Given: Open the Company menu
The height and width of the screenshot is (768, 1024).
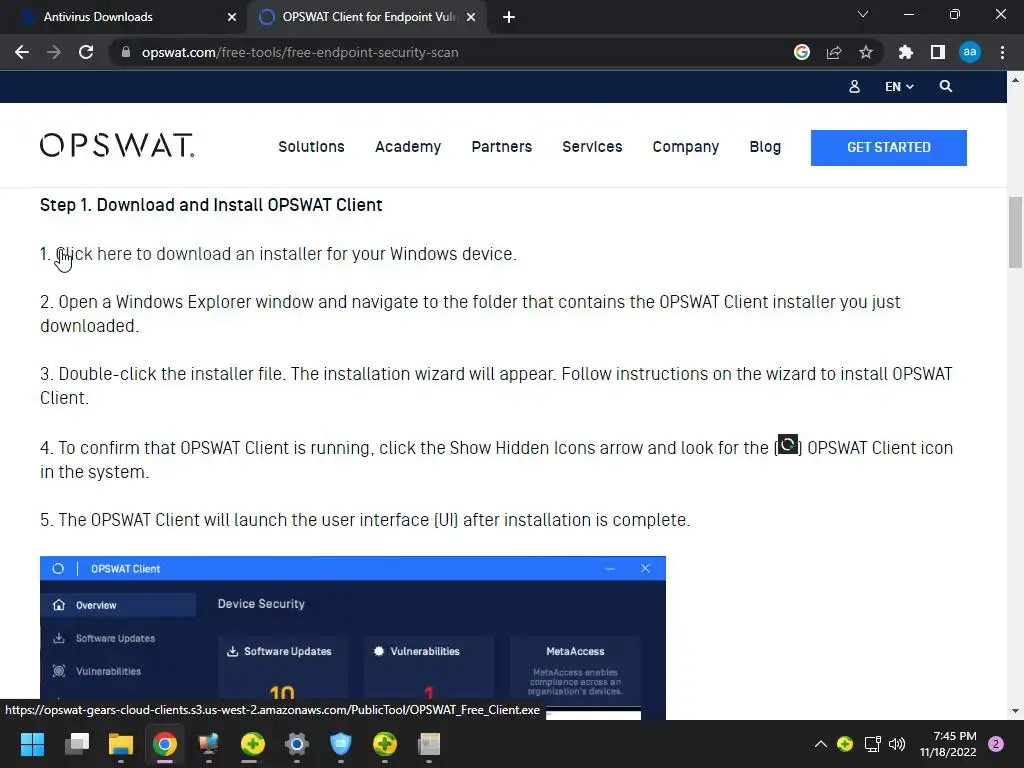Looking at the screenshot, I should [686, 147].
